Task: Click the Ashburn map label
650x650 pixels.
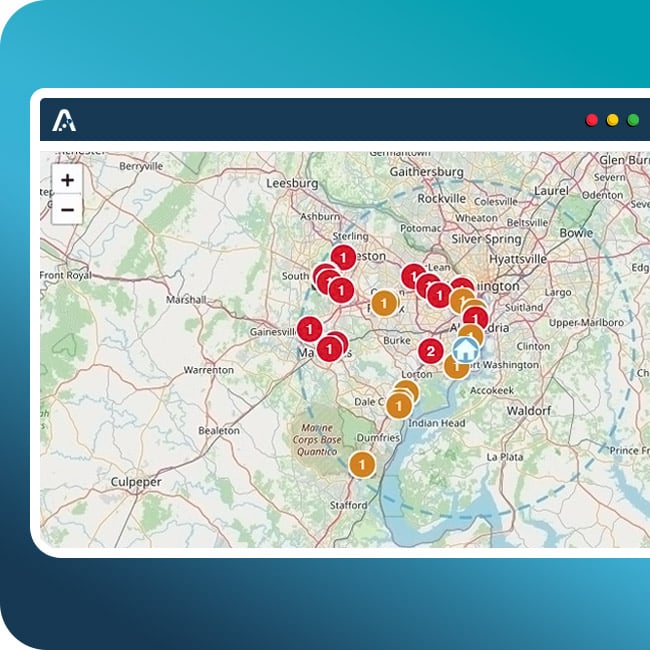Action: [x=320, y=216]
